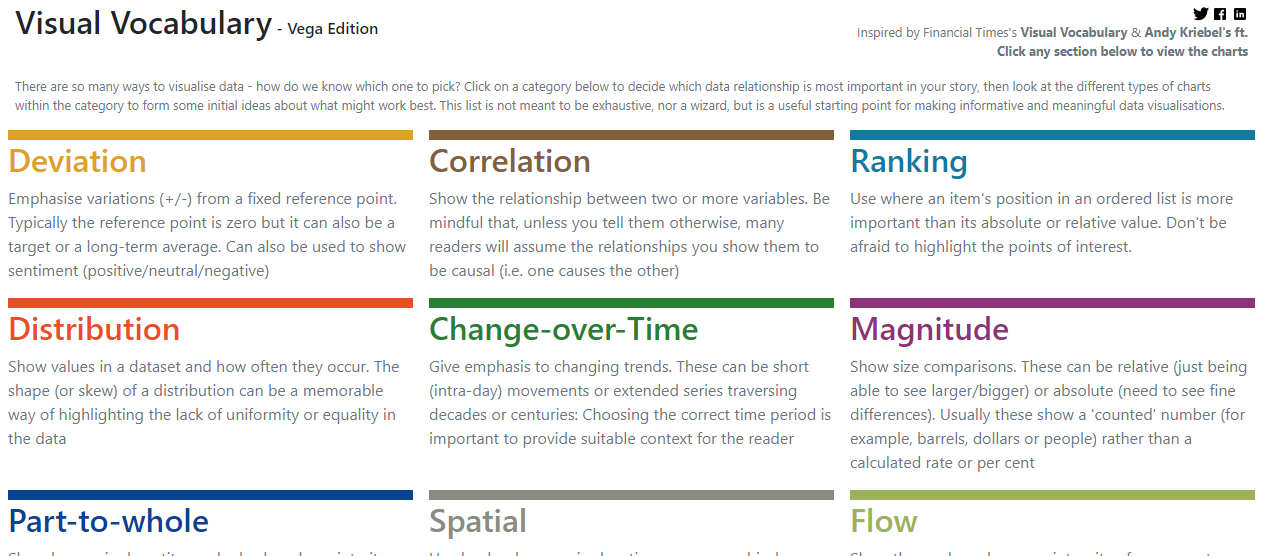Open the Change-over-Time category heading
The width and height of the screenshot is (1262, 556).
click(563, 330)
